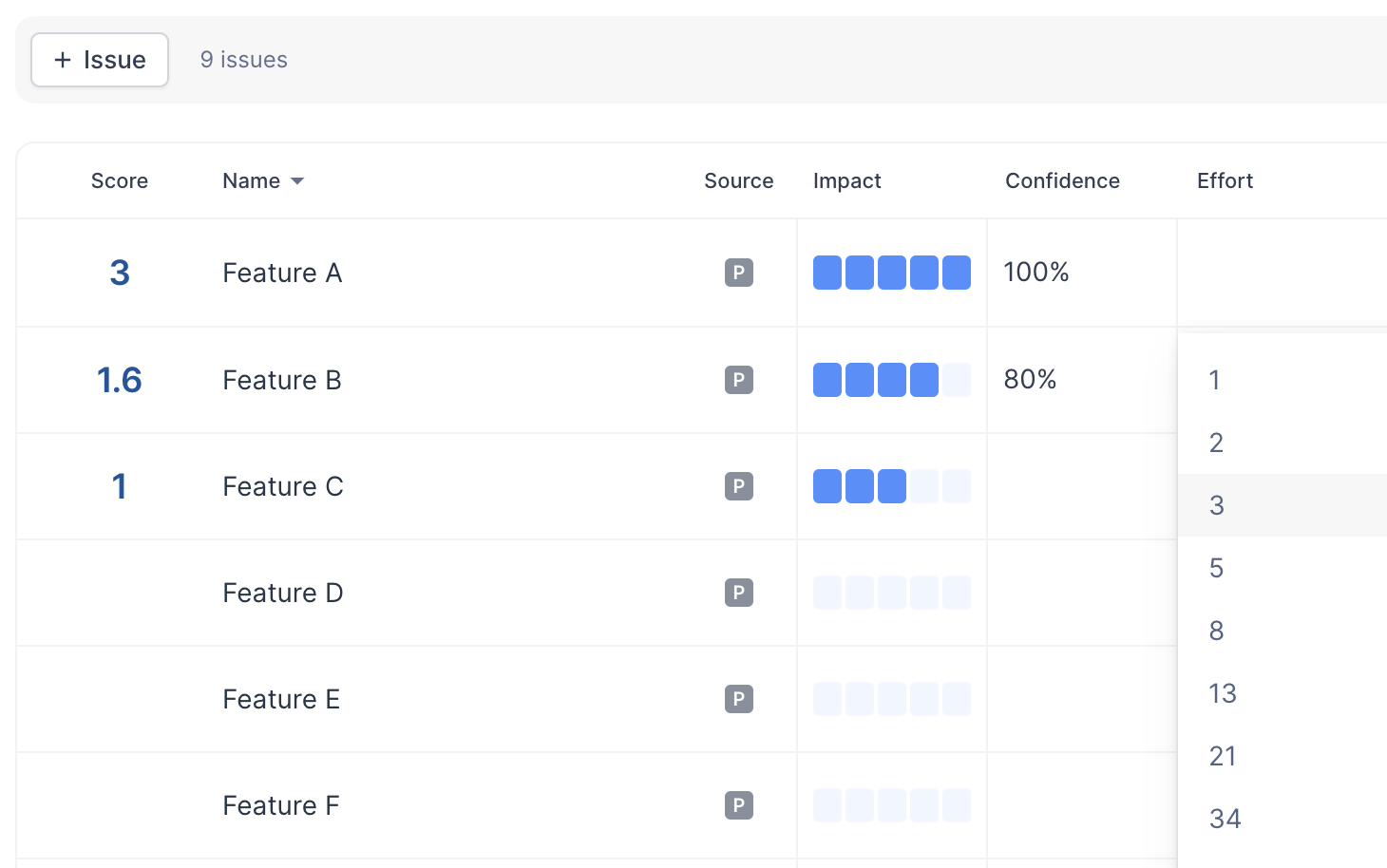Viewport: 1387px width, 868px height.
Task: Click the Feature F source P icon
Action: click(x=738, y=805)
